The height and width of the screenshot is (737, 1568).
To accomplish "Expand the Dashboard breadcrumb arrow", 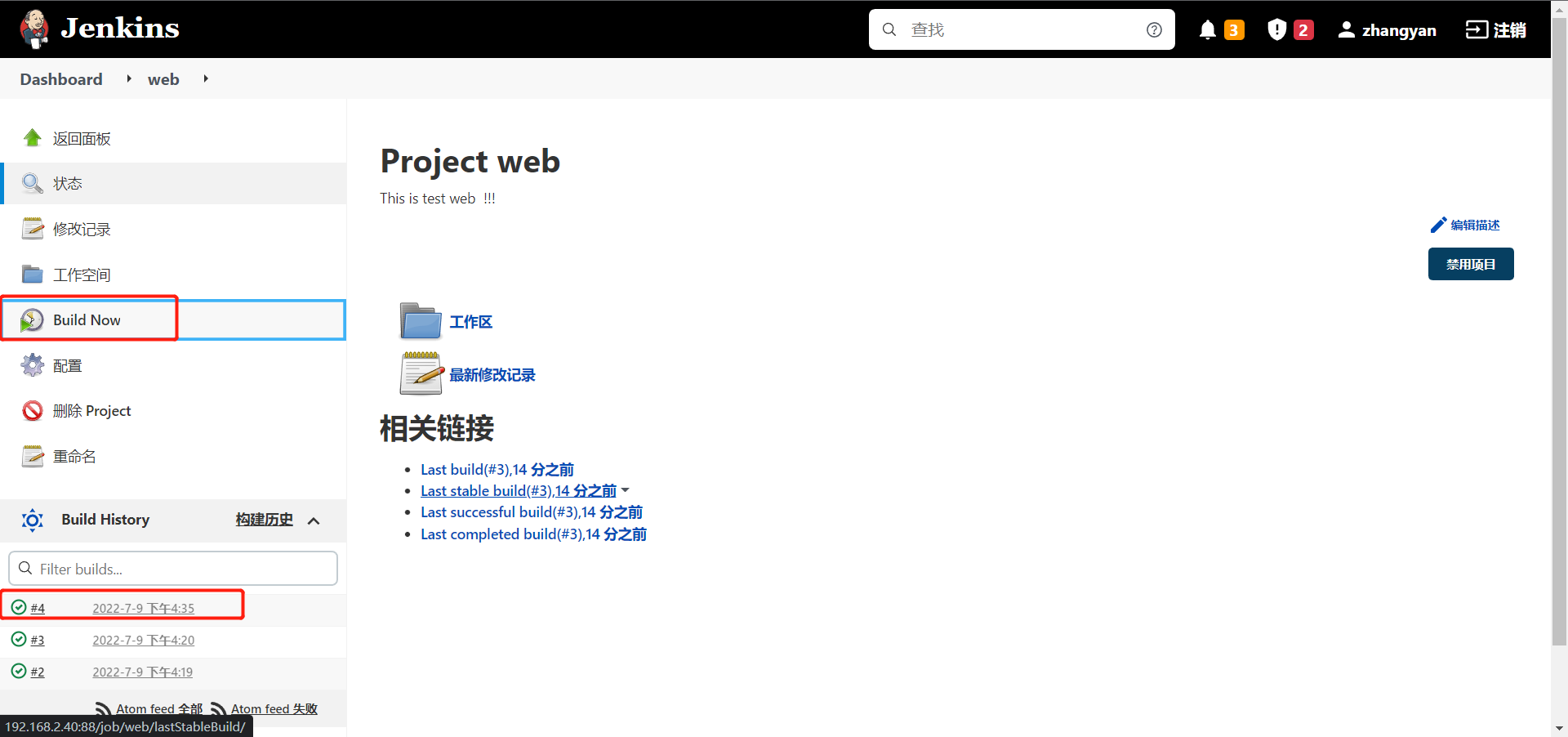I will (129, 79).
